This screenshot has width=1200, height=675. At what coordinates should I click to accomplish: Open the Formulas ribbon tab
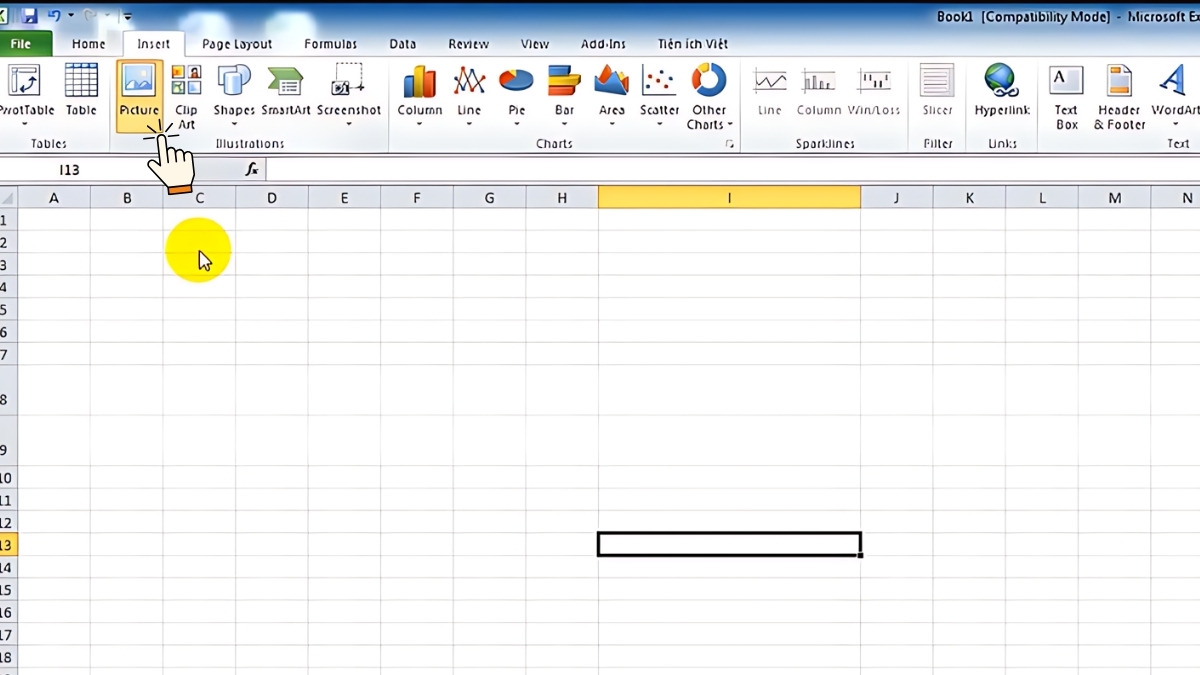tap(330, 44)
